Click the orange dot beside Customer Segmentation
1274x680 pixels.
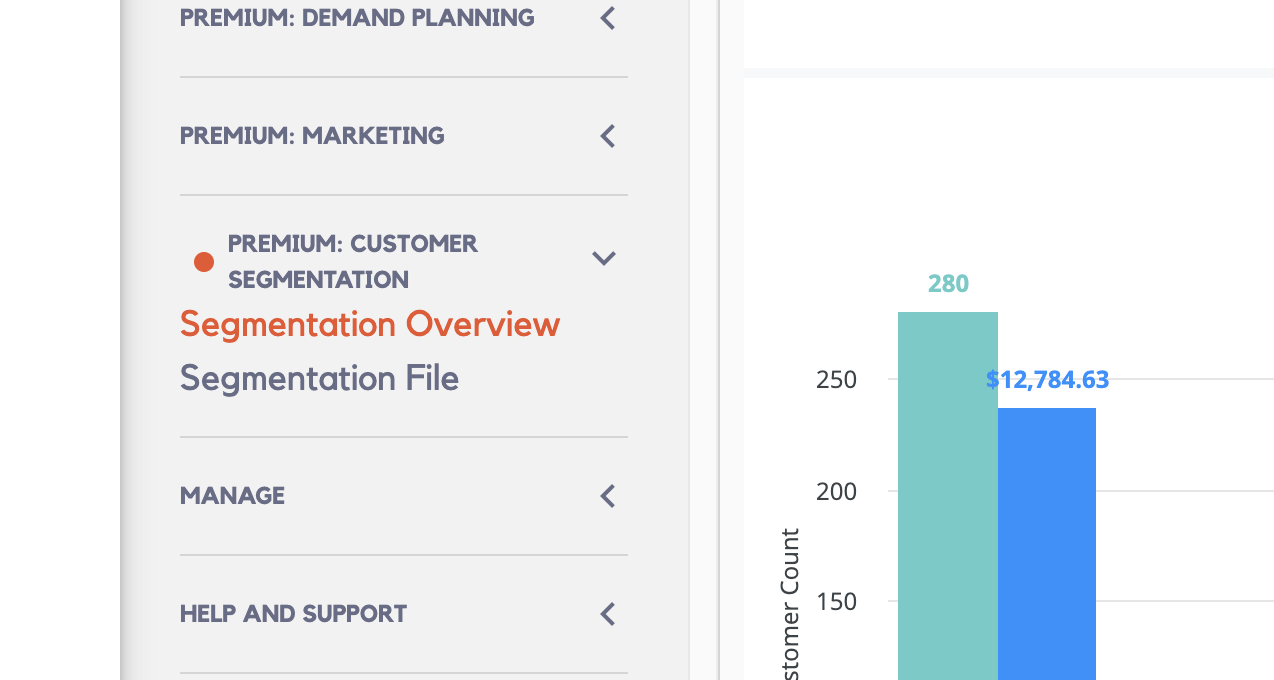coord(204,262)
